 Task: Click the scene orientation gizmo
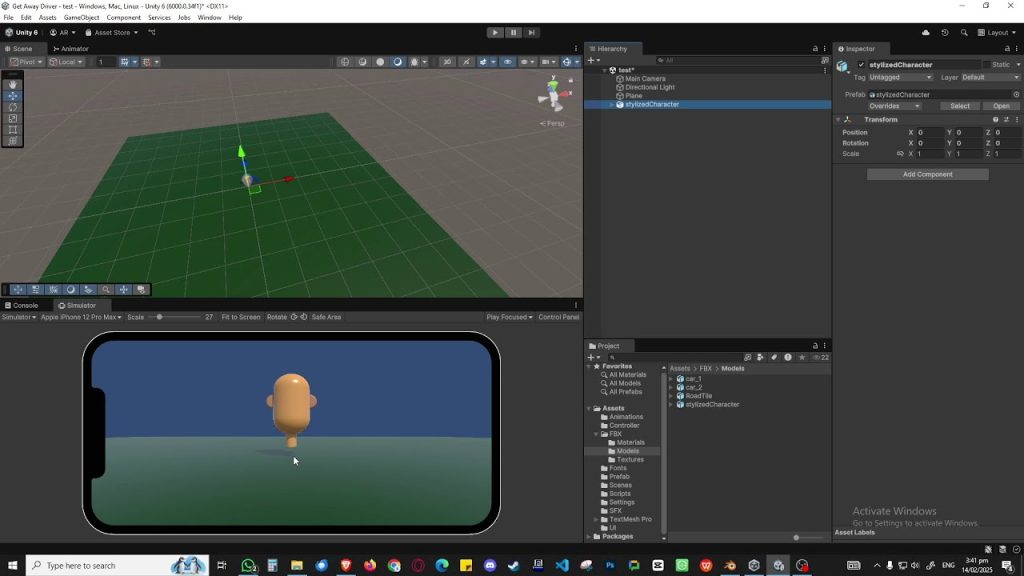coord(551,97)
